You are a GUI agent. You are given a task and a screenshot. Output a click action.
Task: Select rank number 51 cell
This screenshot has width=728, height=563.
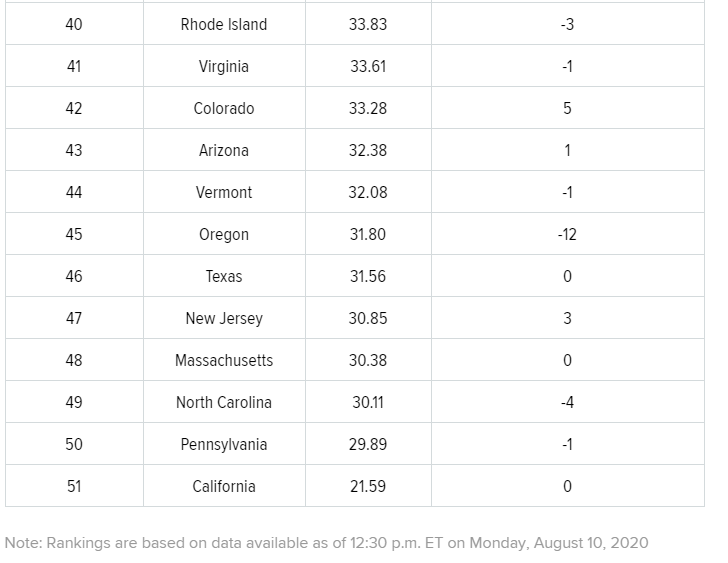tap(74, 486)
